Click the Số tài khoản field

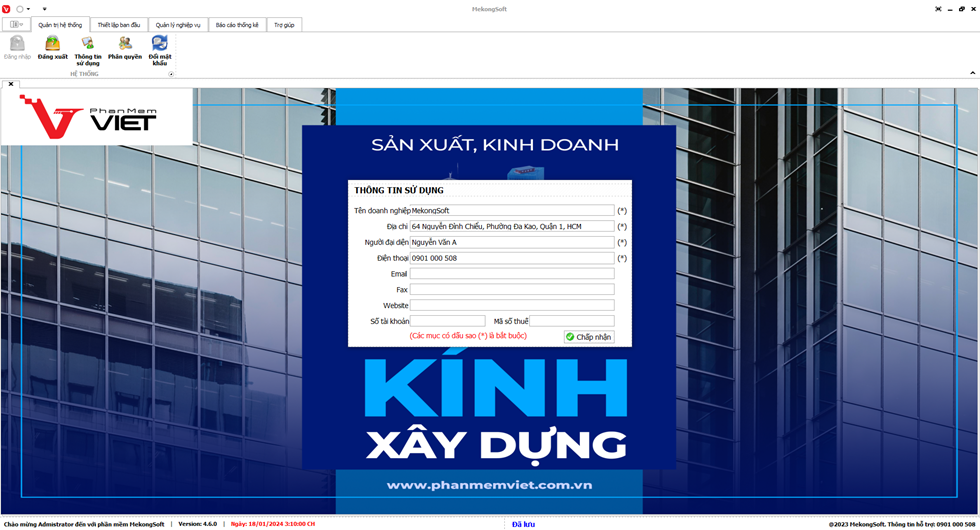(x=448, y=321)
